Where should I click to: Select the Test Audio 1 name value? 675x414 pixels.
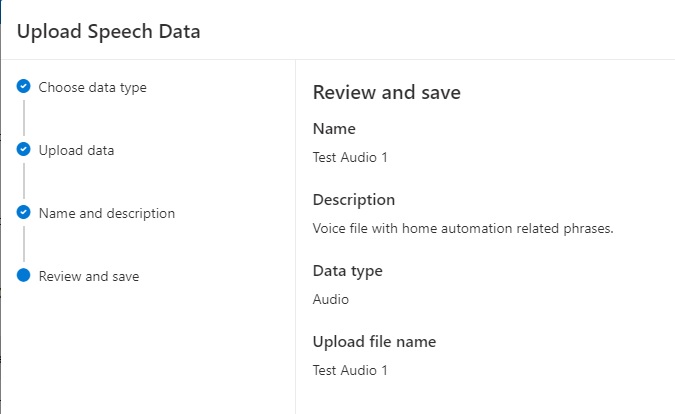pyautogui.click(x=349, y=156)
